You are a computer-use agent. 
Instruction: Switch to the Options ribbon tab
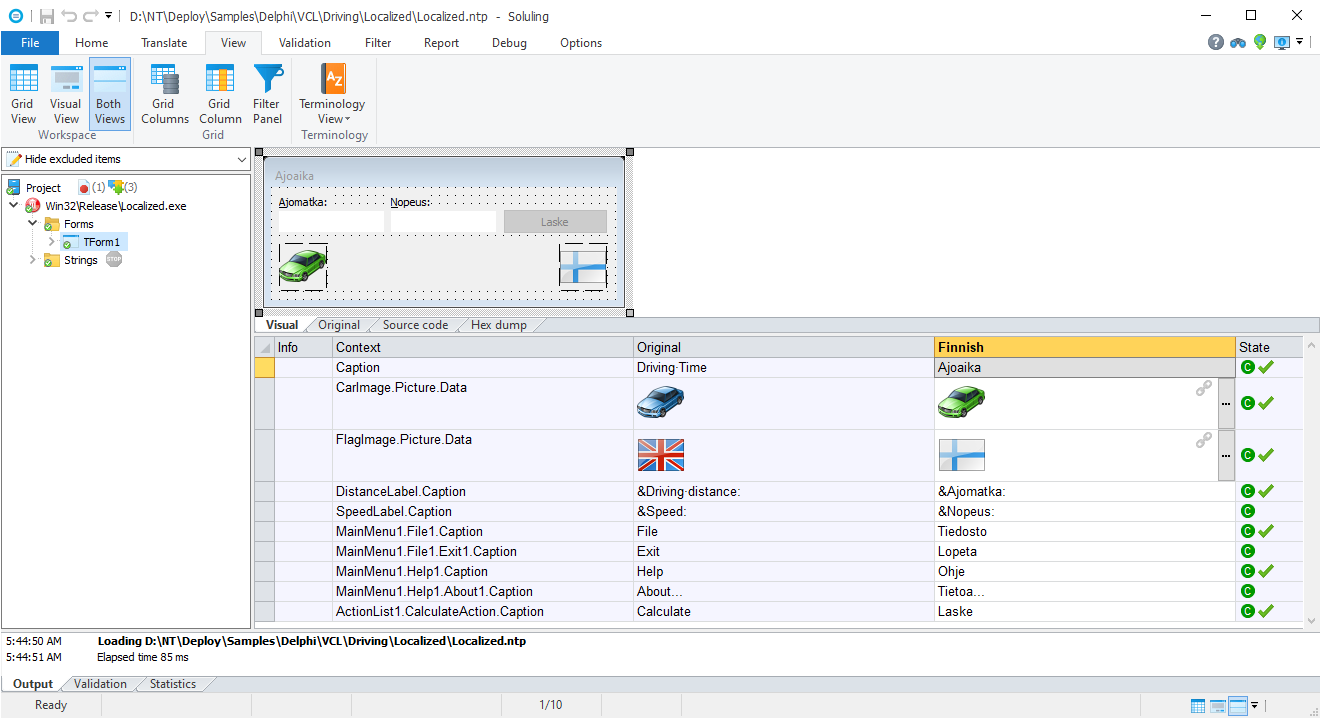pos(581,43)
